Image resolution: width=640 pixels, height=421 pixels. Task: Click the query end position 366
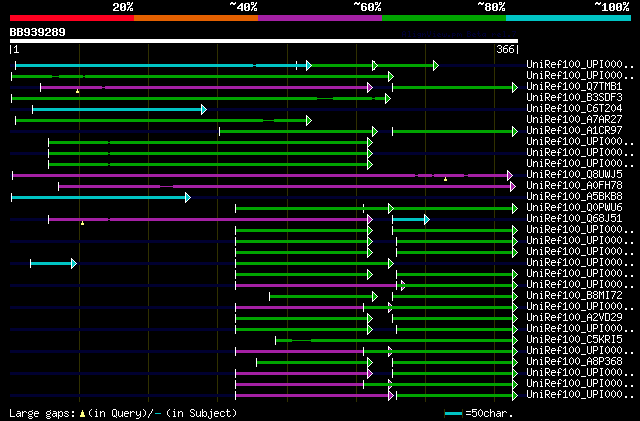[505, 49]
